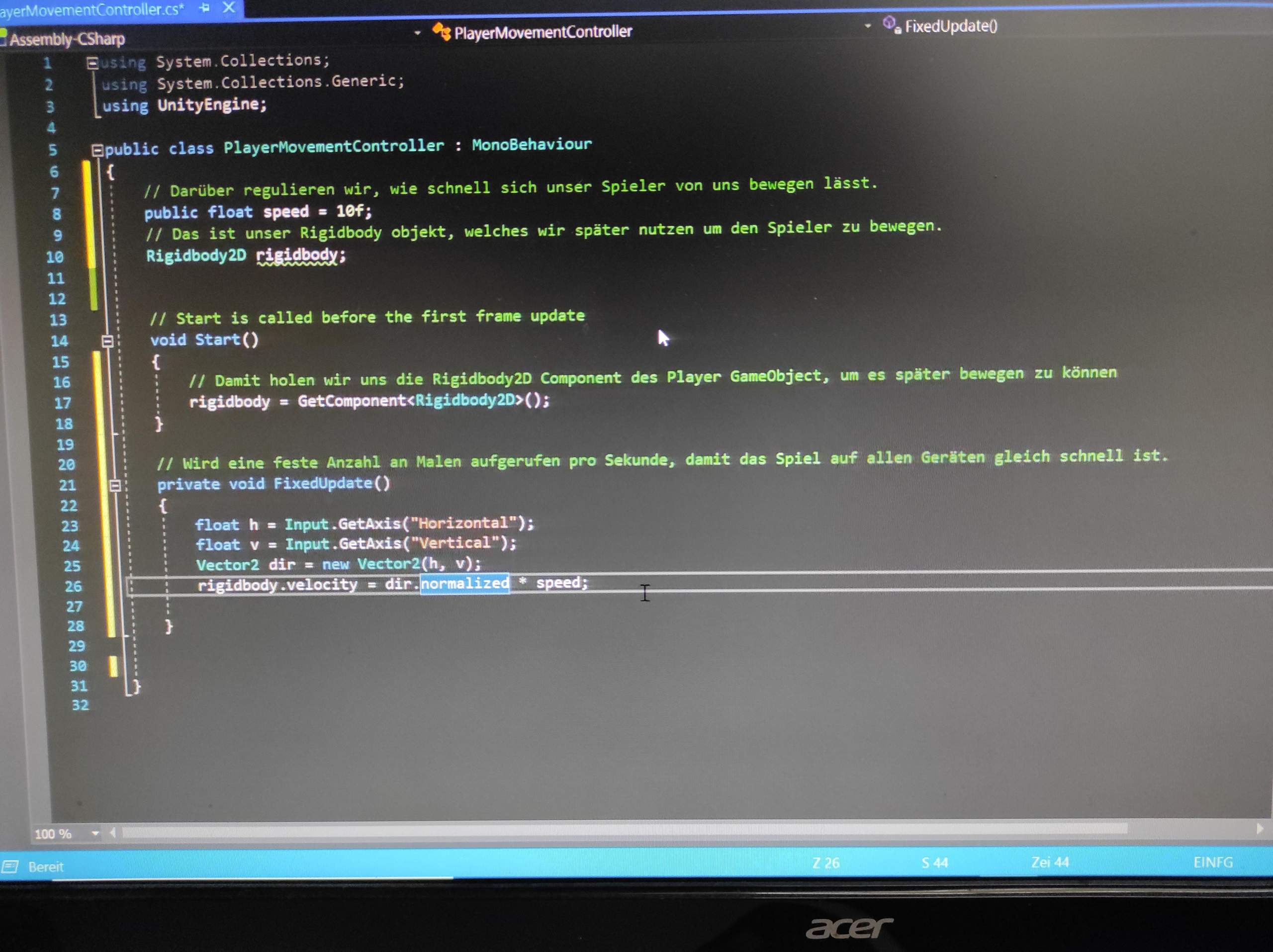Toggle overwrite mode via the EINFG indicator
Screen dimensions: 1273x952
1214,862
